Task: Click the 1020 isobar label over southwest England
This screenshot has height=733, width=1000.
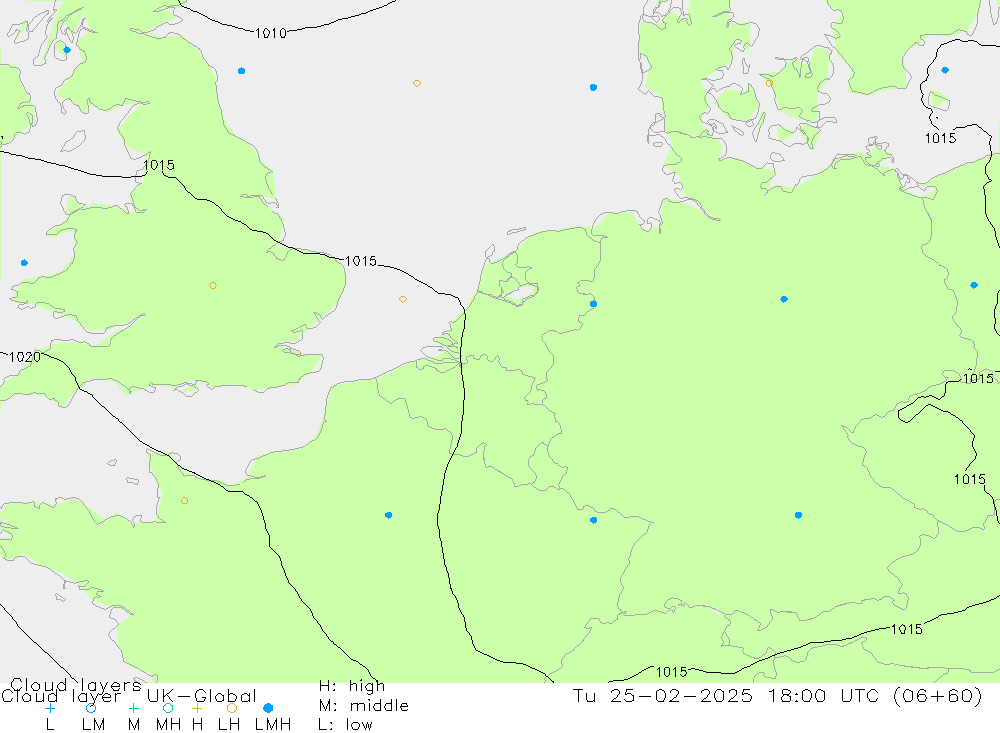Action: 25,357
